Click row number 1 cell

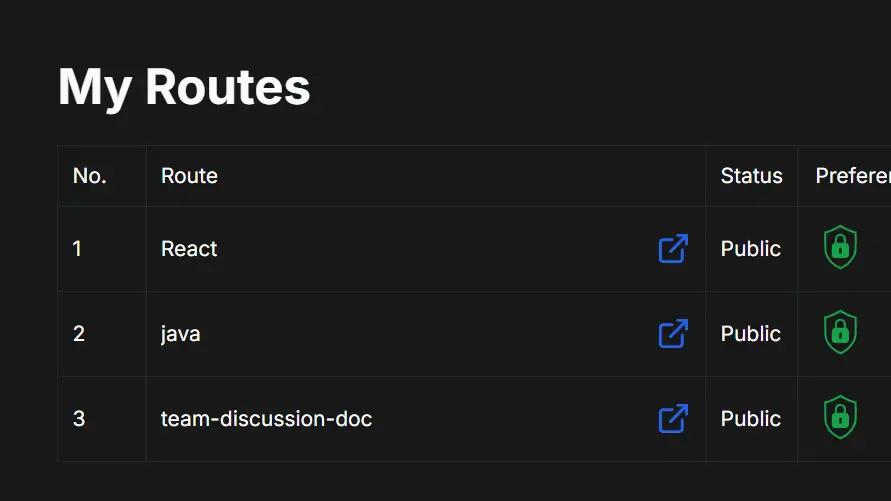point(78,249)
